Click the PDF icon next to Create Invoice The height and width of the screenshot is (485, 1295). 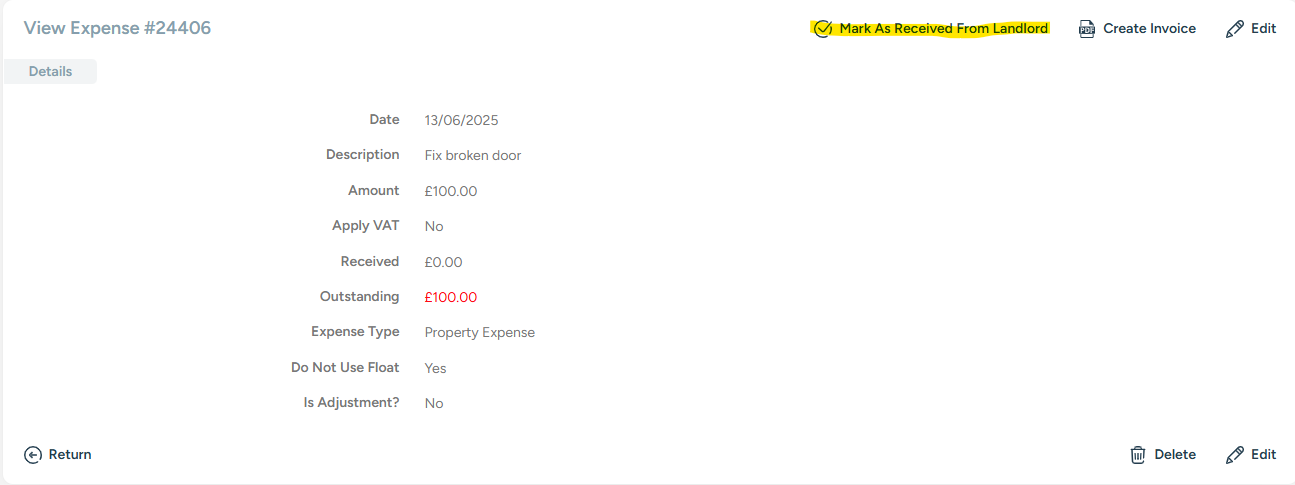click(1087, 29)
